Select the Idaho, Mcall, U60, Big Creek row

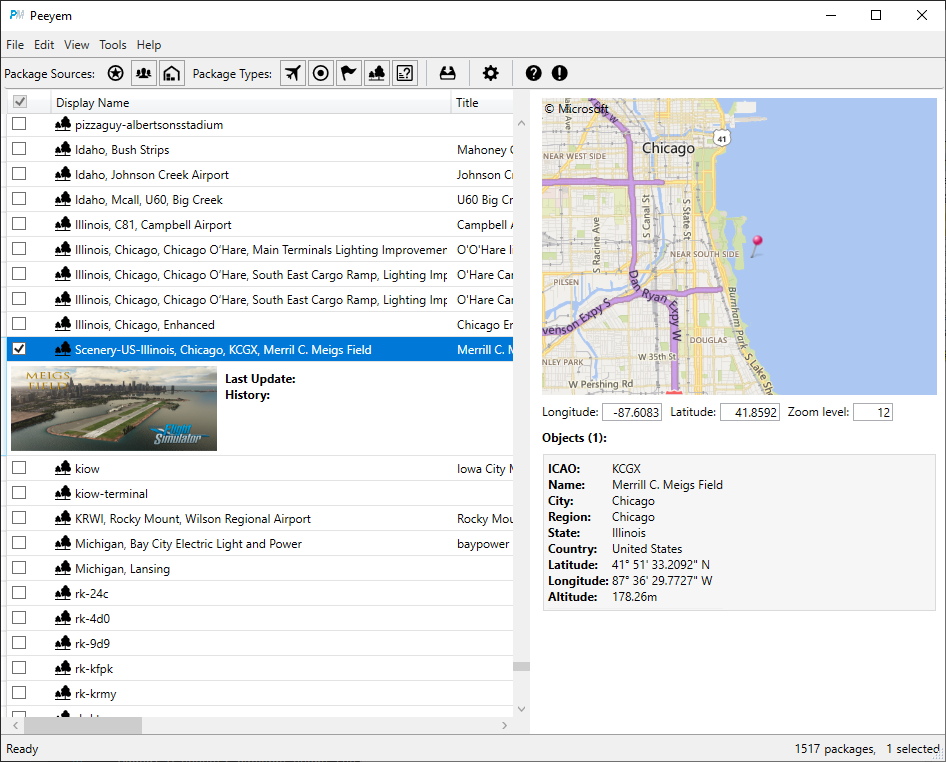tap(259, 200)
